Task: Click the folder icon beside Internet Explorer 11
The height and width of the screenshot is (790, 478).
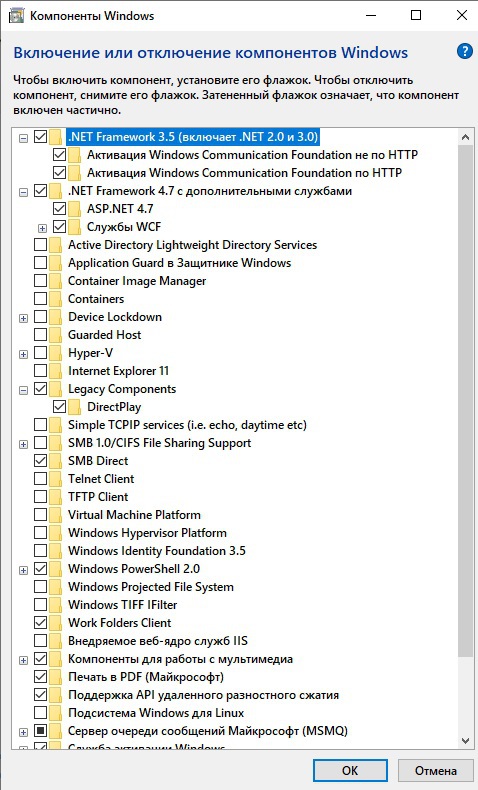Action: point(55,371)
